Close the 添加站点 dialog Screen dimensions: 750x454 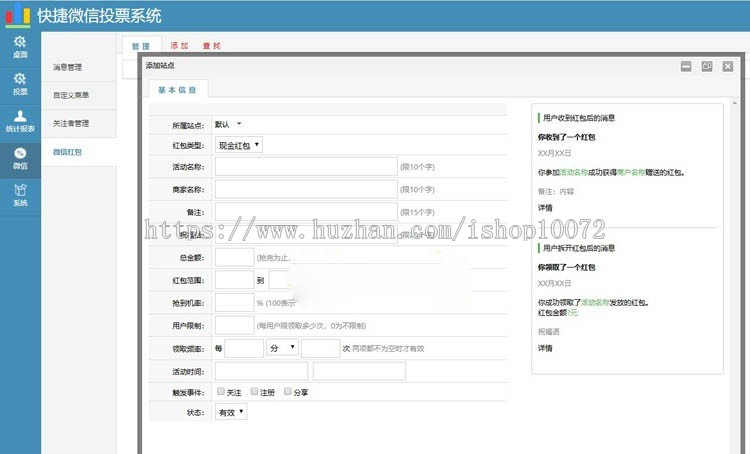coord(728,66)
